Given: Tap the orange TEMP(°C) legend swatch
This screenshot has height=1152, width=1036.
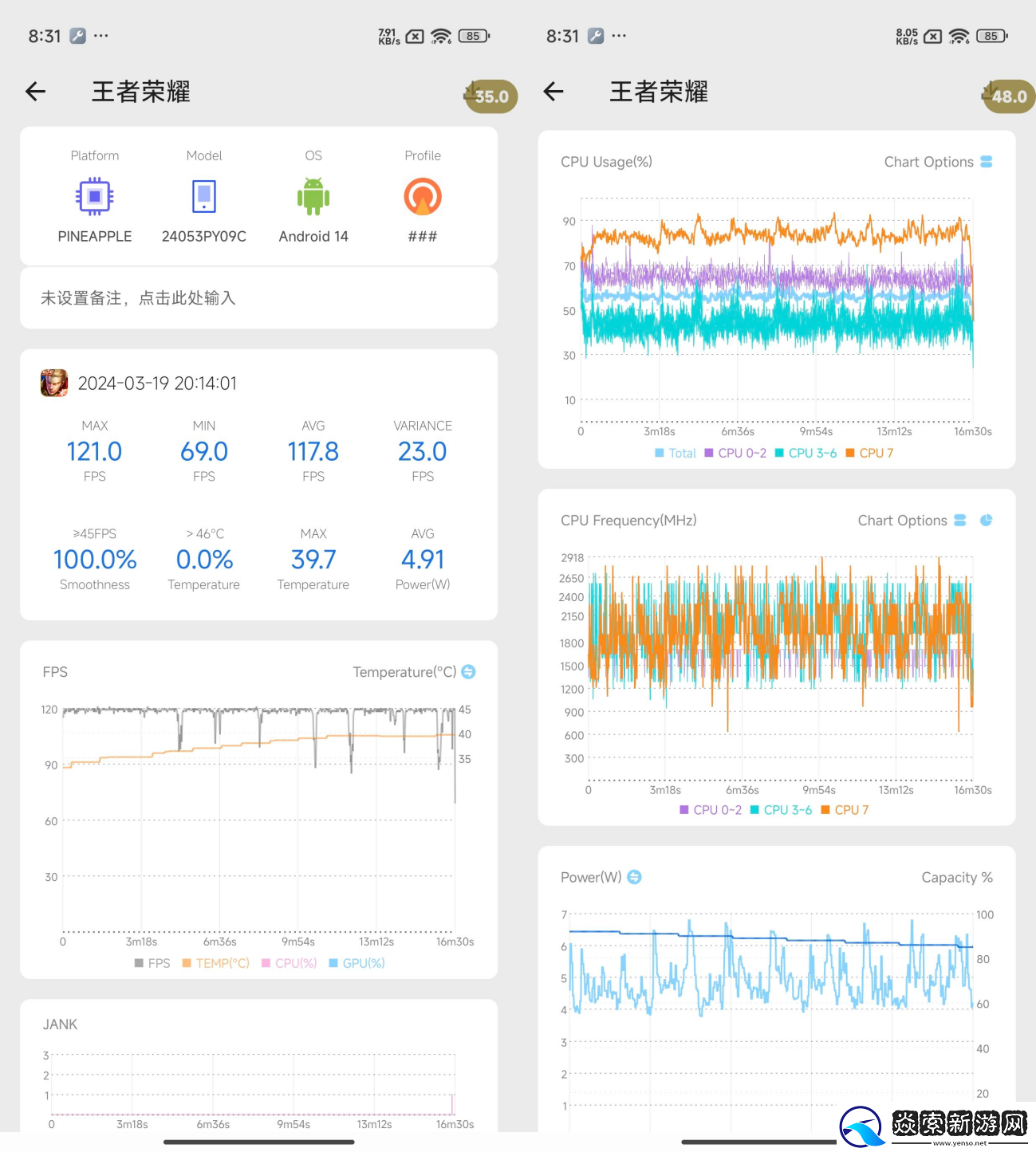Looking at the screenshot, I should click(187, 963).
